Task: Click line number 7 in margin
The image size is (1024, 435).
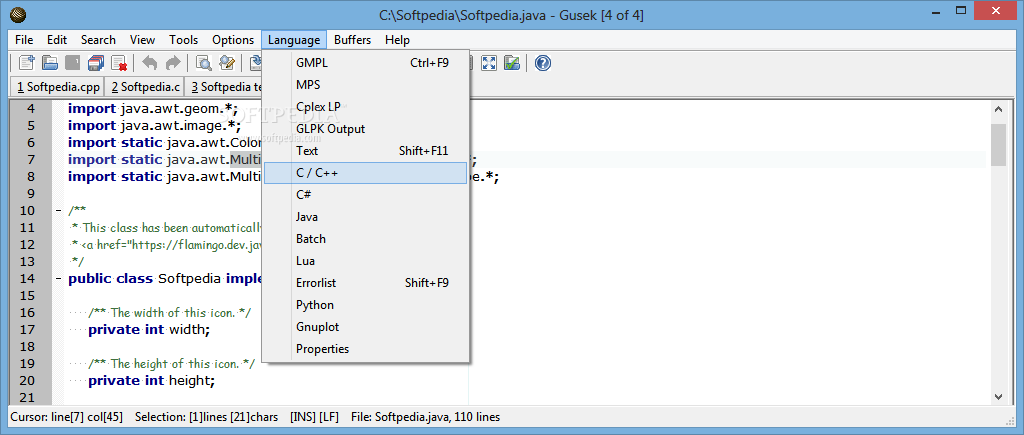Action: tap(30, 160)
